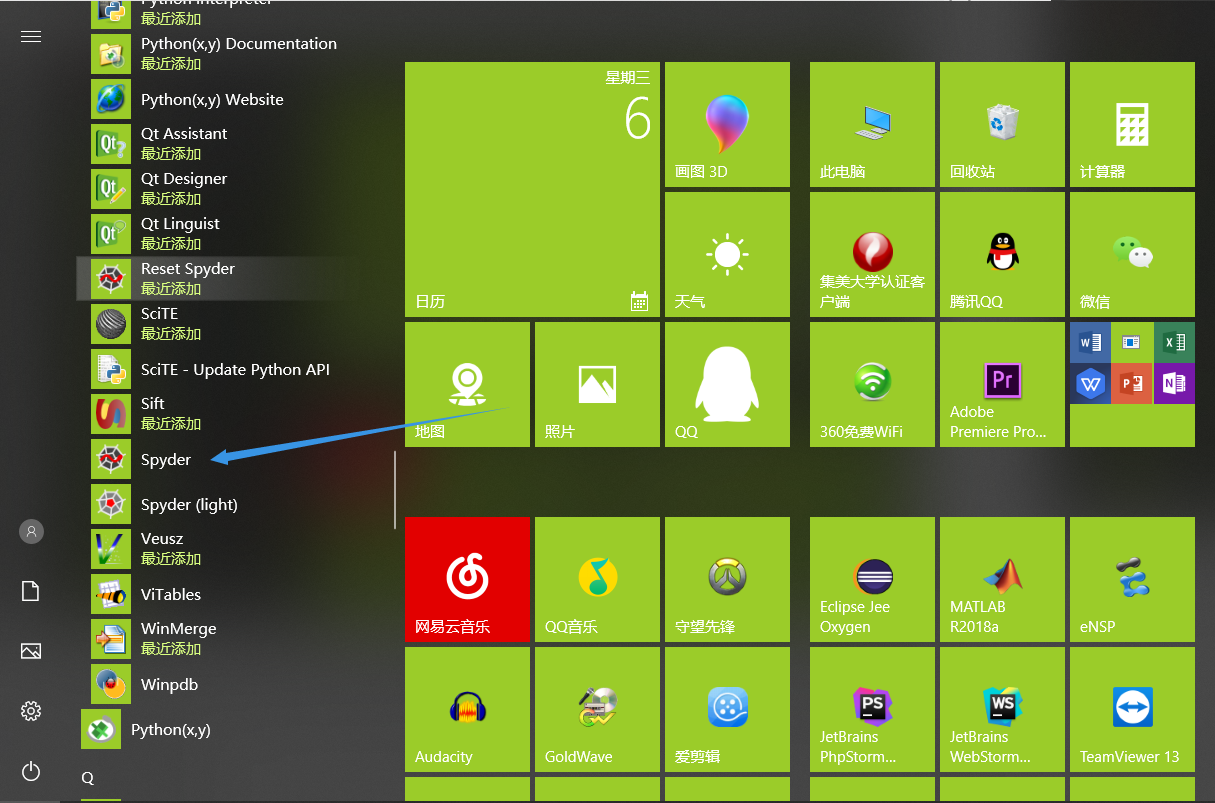The height and width of the screenshot is (803, 1215).
Task: Collapse the Python(x,y) folder group
Action: coord(233,729)
